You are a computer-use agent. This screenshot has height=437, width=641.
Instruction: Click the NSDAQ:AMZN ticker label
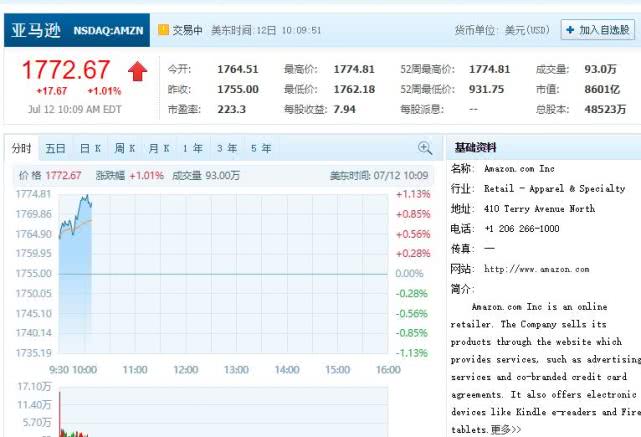tap(108, 31)
